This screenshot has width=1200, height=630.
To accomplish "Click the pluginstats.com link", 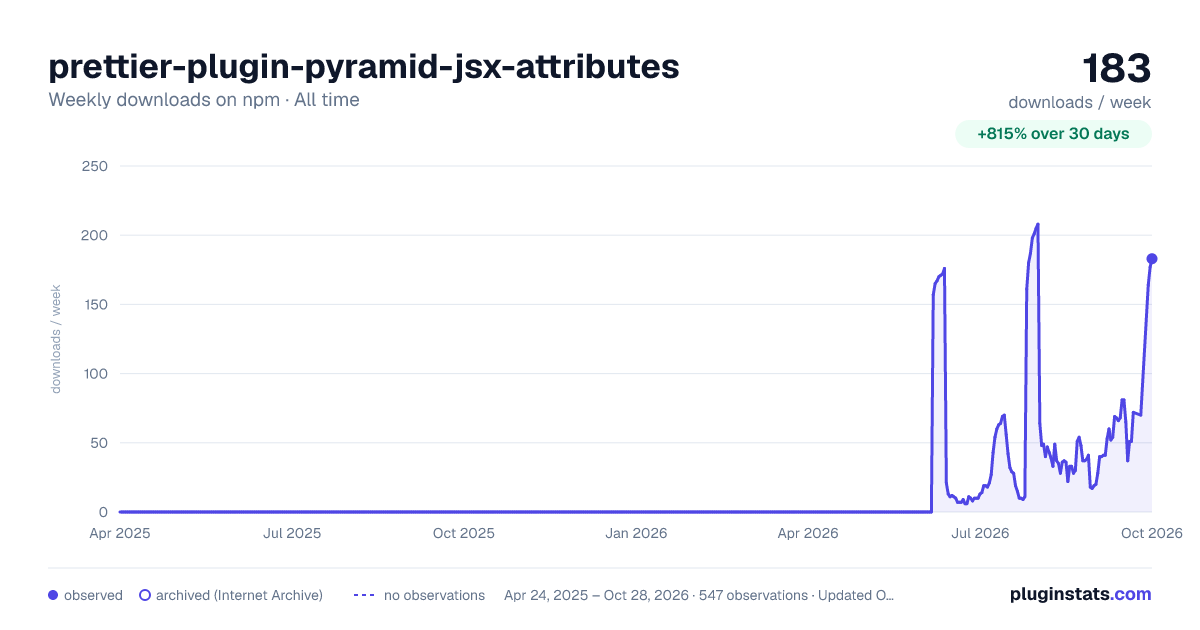I will coord(1080,594).
